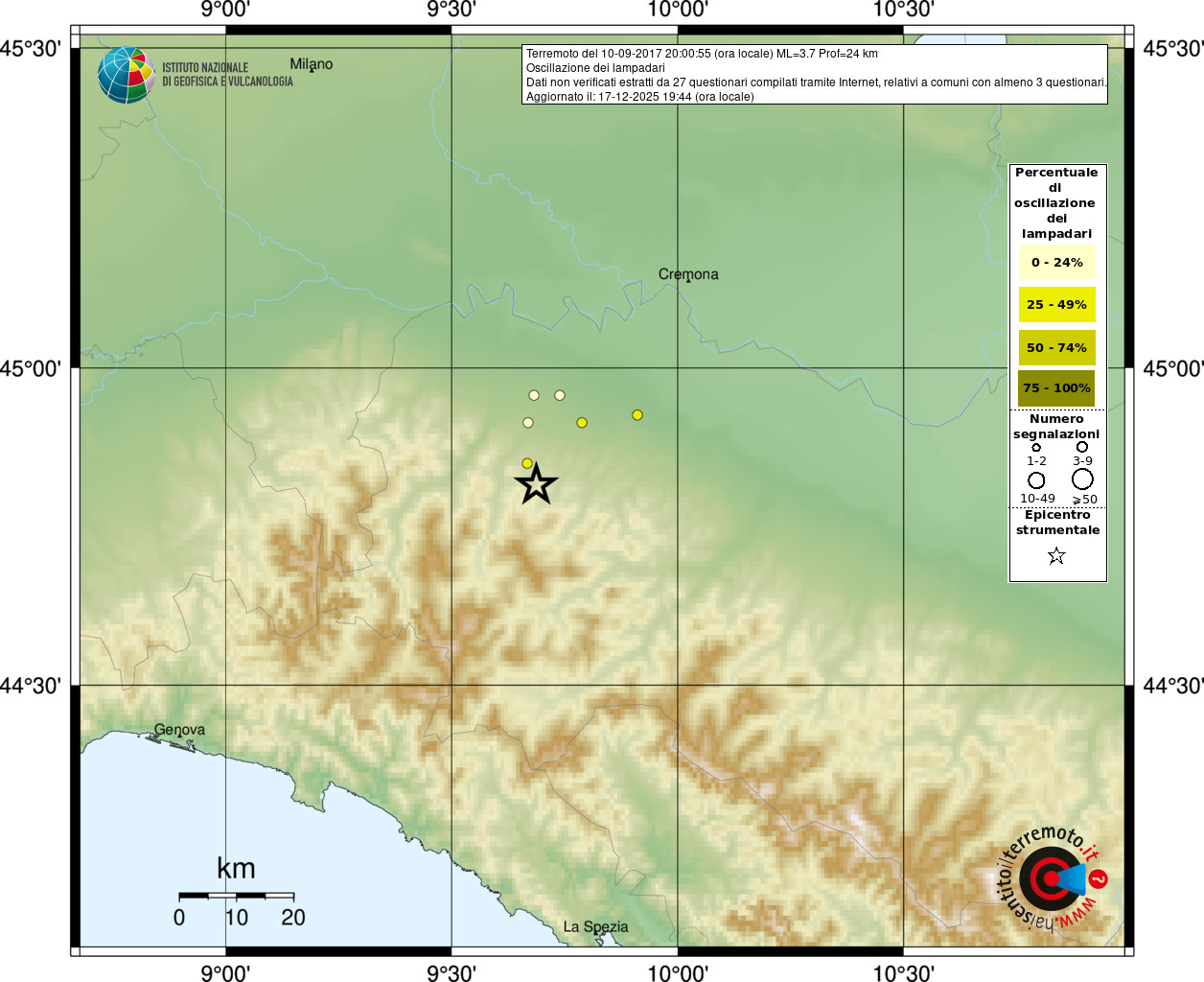Click the top 10°00' longitude label

click(x=678, y=10)
